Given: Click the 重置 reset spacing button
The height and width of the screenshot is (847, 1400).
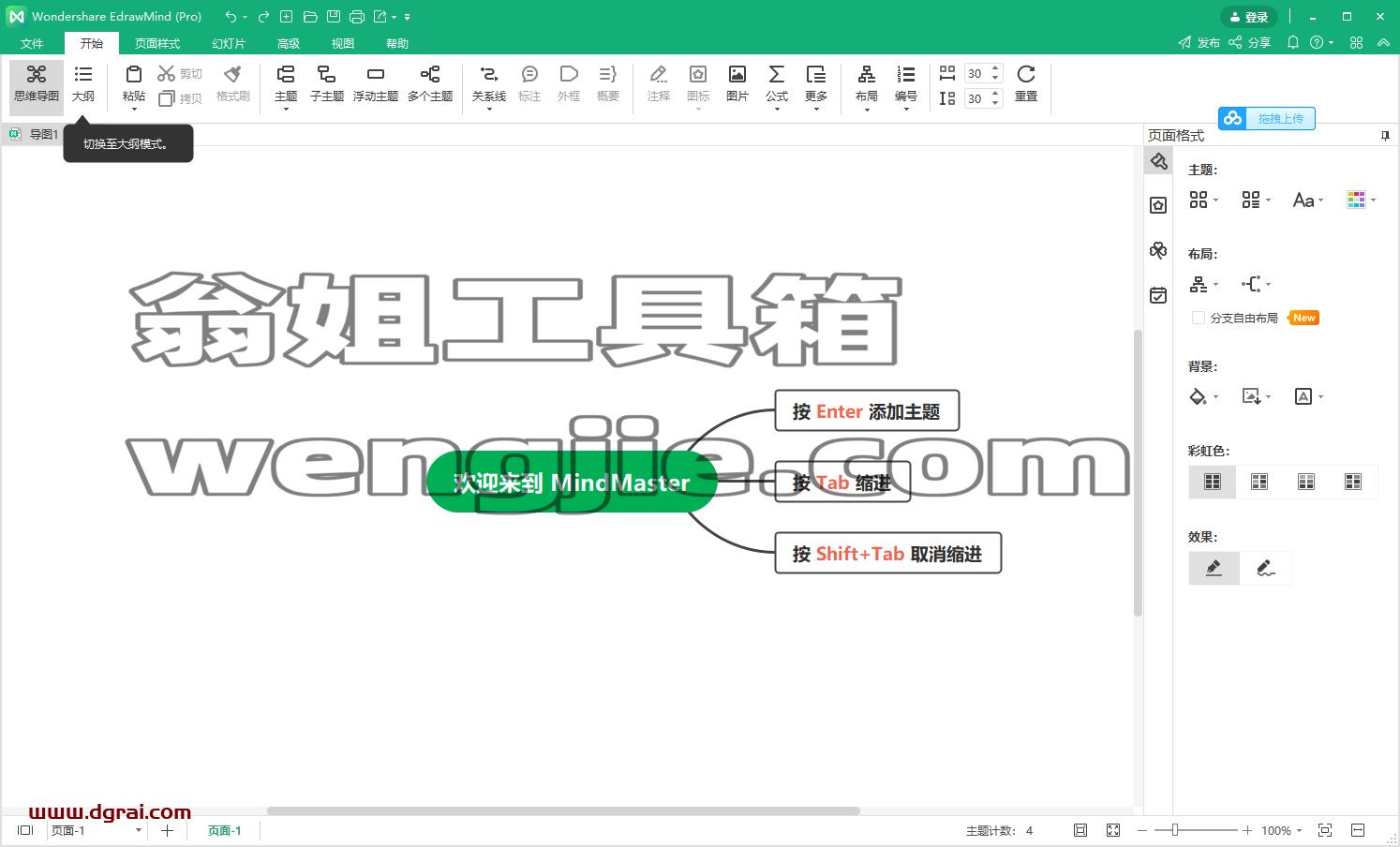Looking at the screenshot, I should coord(1026,84).
